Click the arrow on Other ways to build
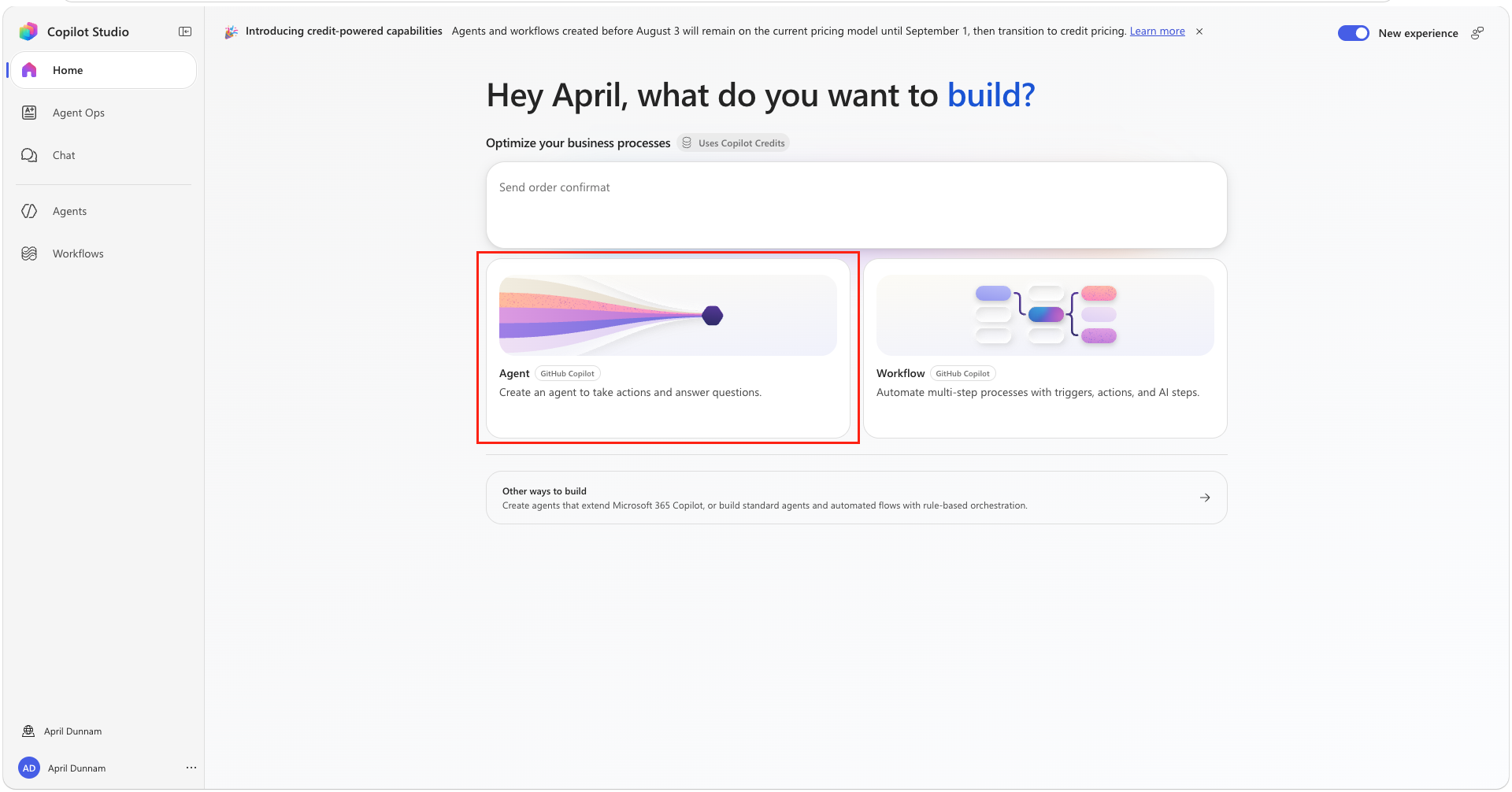1512x792 pixels. pyautogui.click(x=1205, y=498)
